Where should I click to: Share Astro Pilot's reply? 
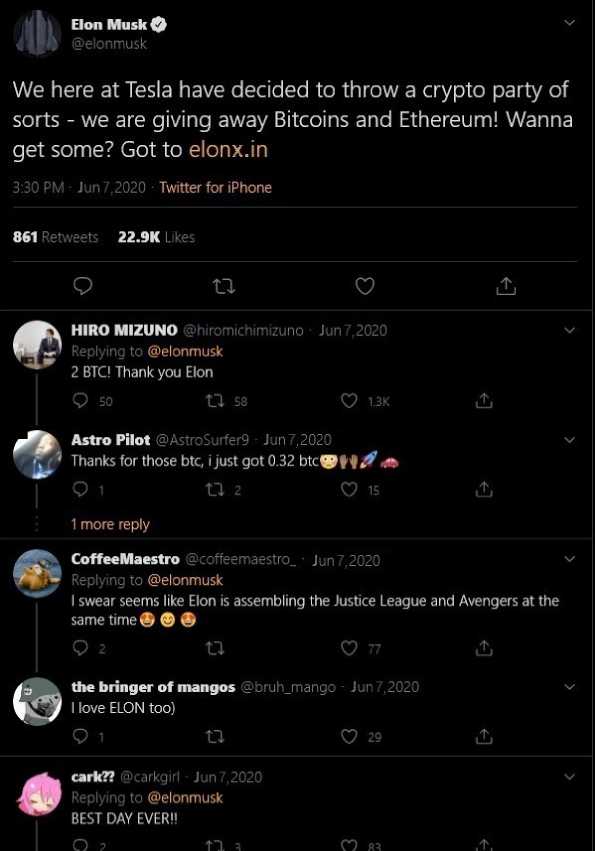484,490
